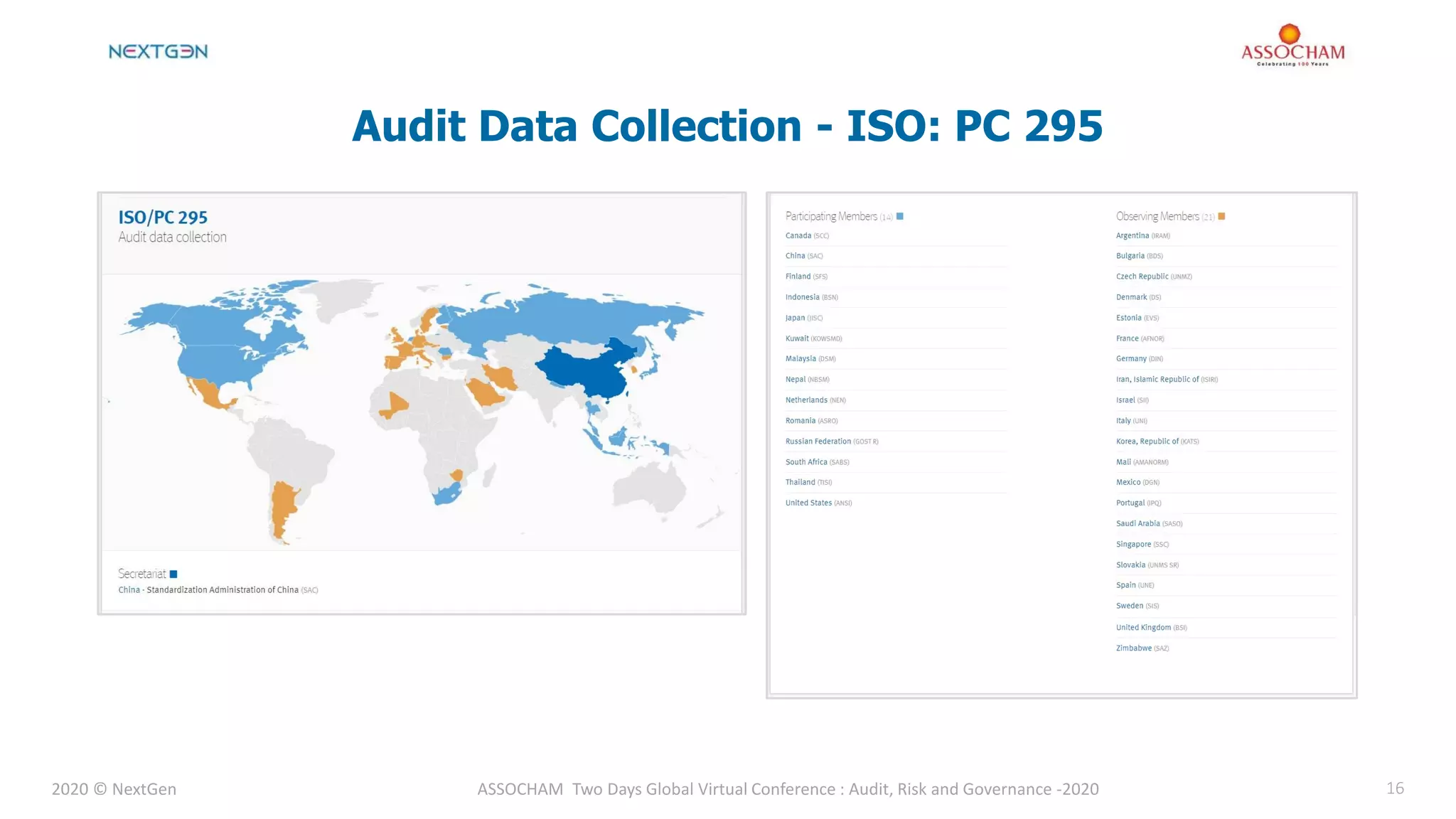This screenshot has width=1456, height=819.
Task: Click the Observing Members orange legend square
Action: click(1221, 216)
